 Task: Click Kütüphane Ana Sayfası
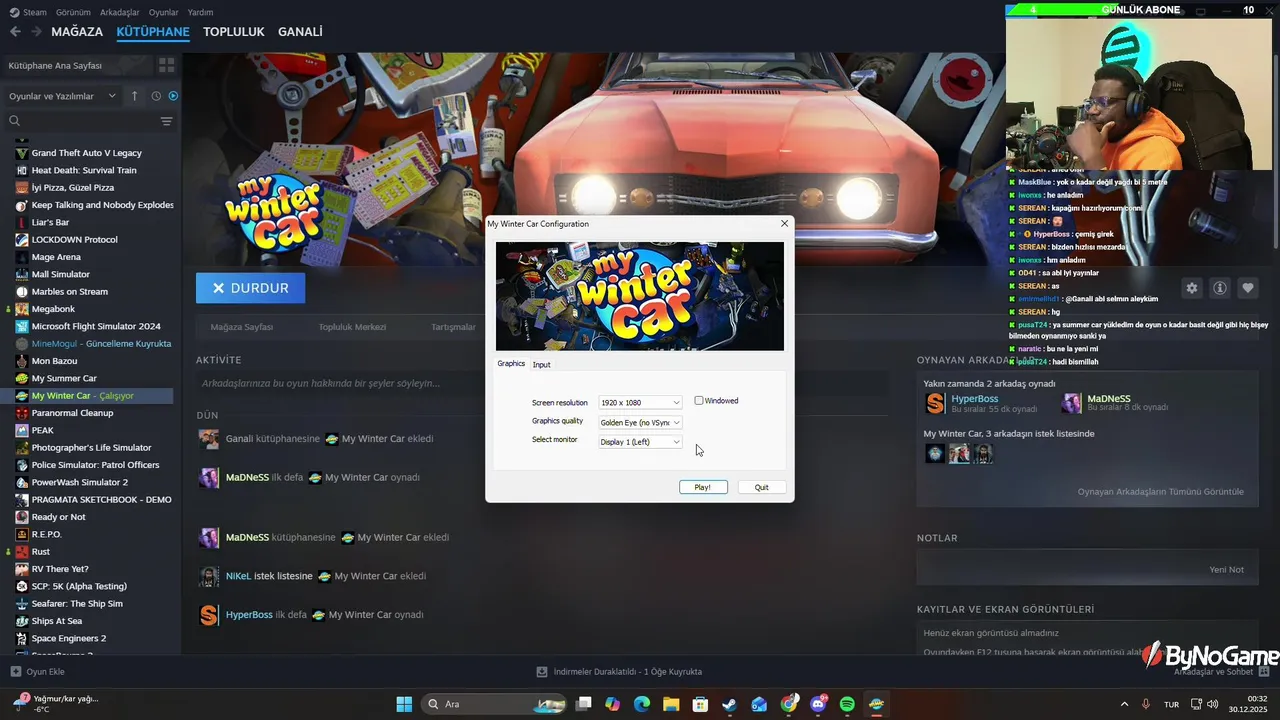tap(55, 65)
